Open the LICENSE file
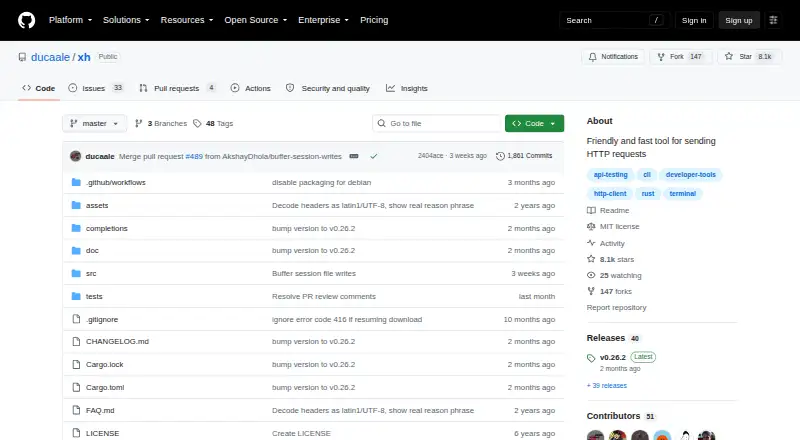This screenshot has width=800, height=440. pos(103,433)
